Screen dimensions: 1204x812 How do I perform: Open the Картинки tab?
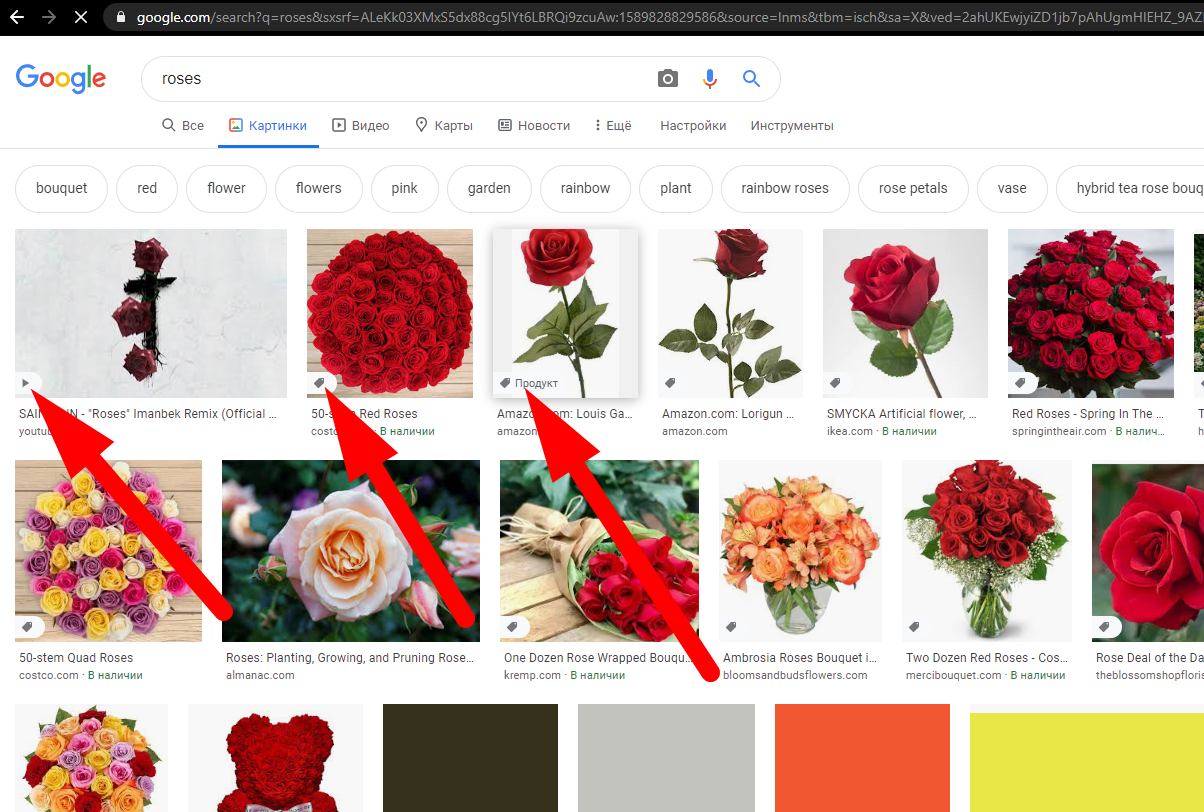tap(268, 125)
